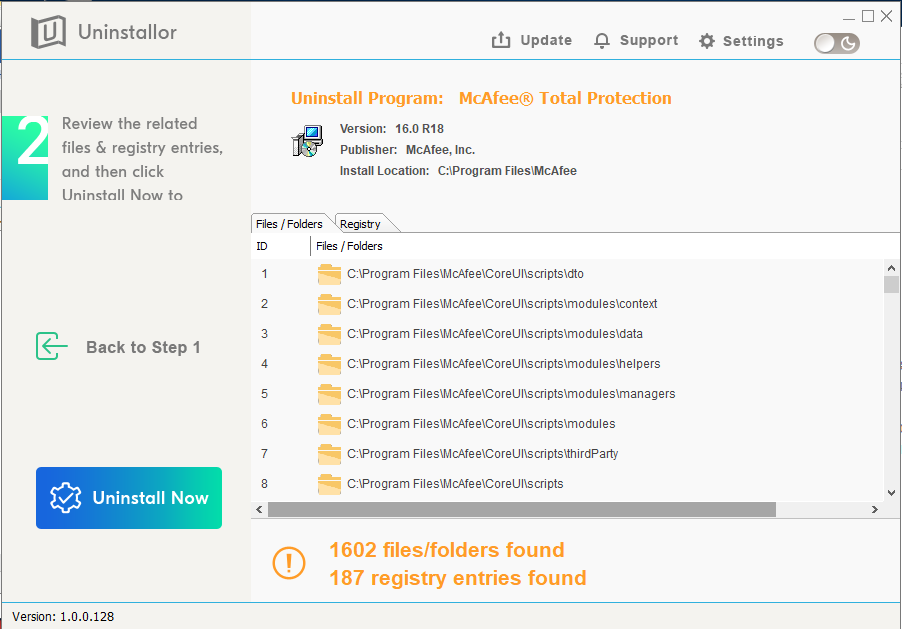
Task: Switch to the Registry tab
Action: tap(360, 224)
